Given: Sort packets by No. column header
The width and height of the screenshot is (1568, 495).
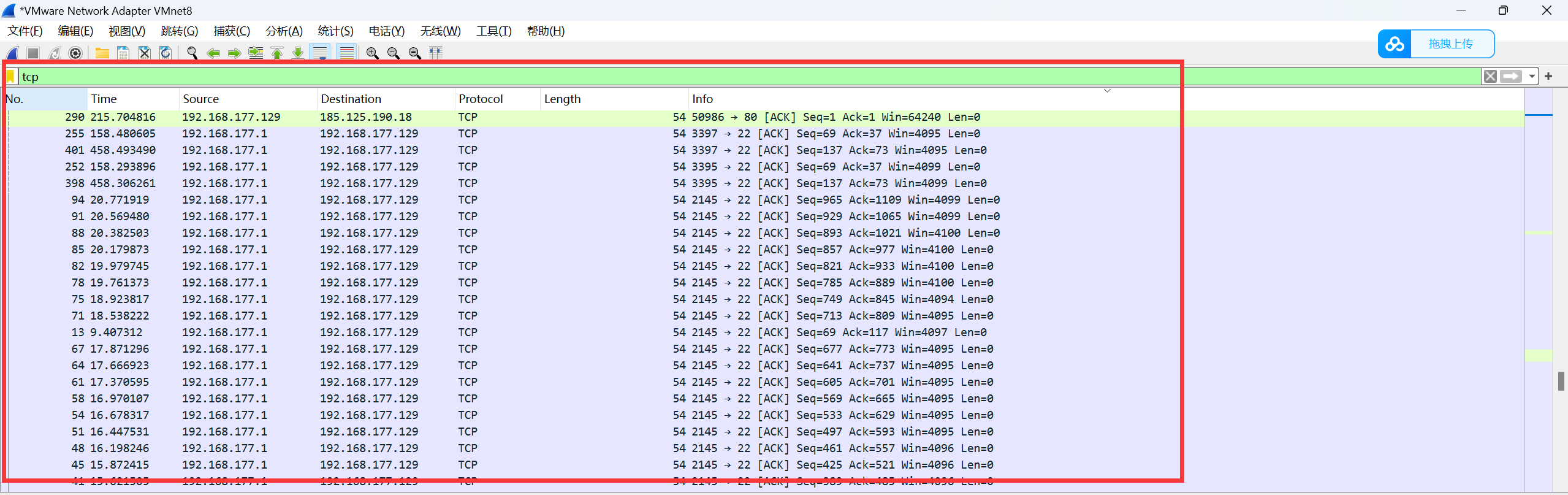Looking at the screenshot, I should coord(45,99).
